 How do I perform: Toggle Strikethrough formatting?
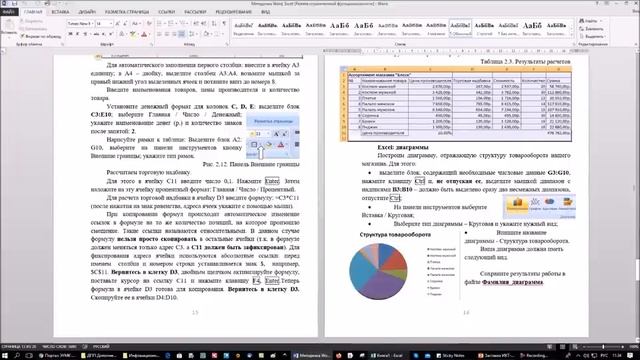pos(96,34)
